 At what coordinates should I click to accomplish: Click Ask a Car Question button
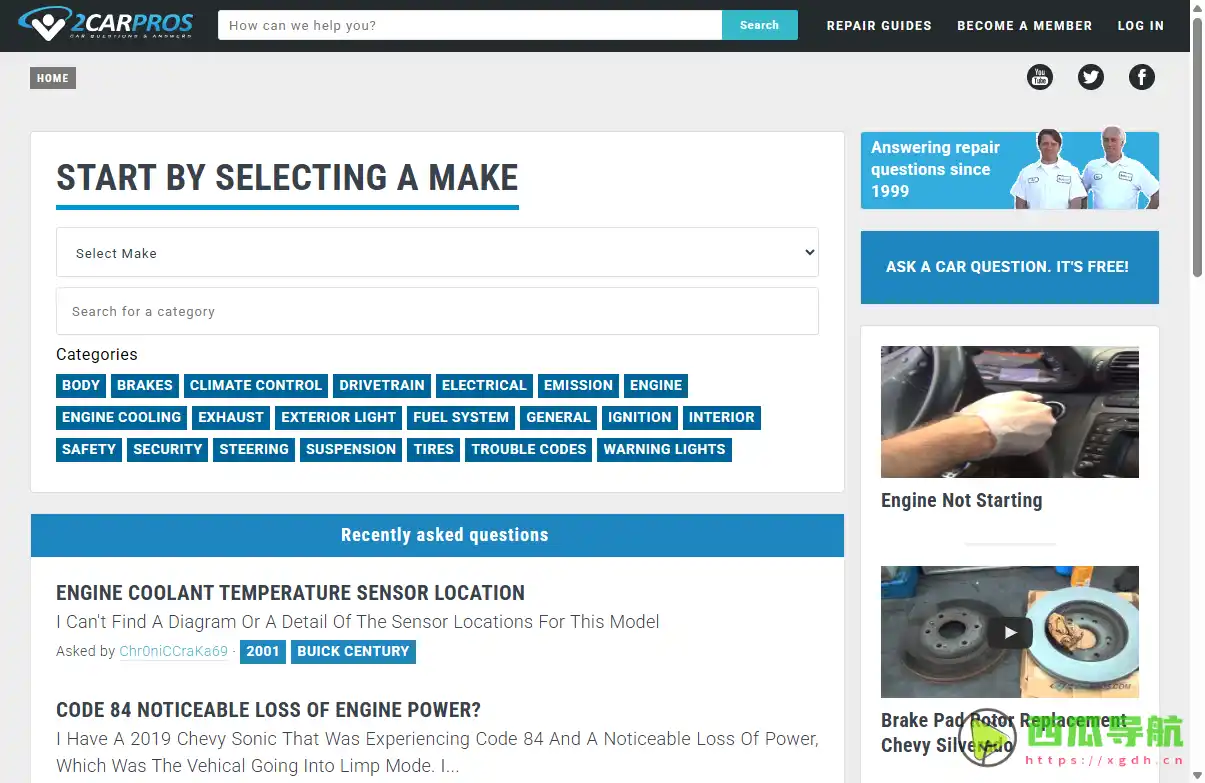tap(1008, 267)
